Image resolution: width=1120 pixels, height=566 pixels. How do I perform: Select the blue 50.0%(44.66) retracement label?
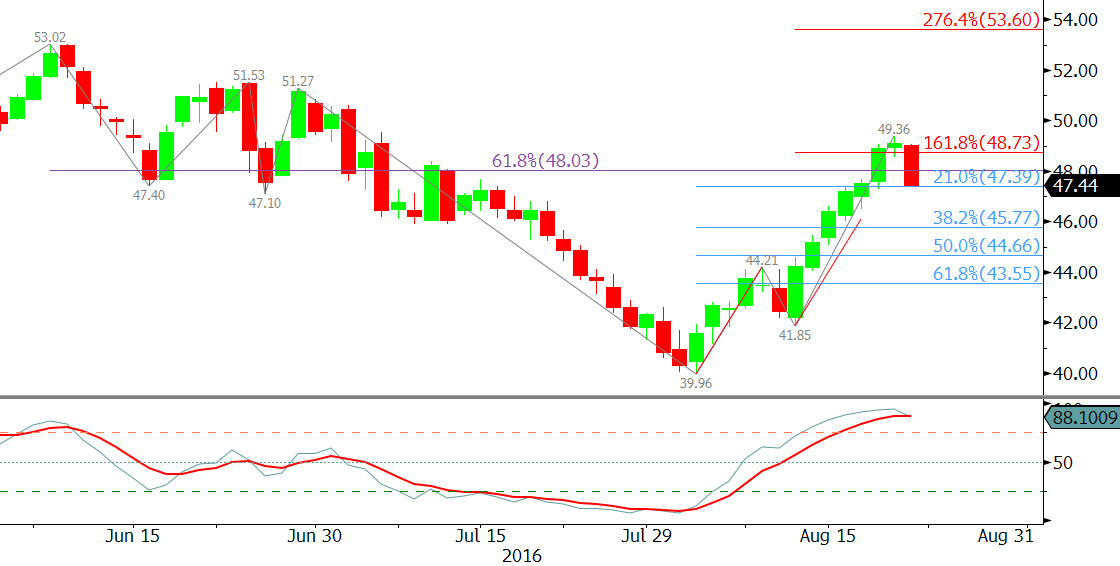(987, 246)
